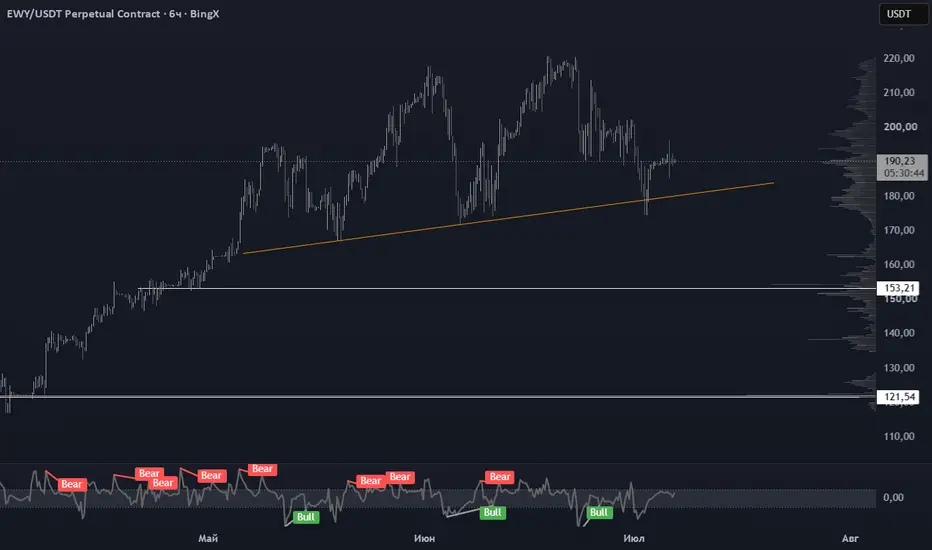The width and height of the screenshot is (932, 550).
Task: Click the Авг label on time axis
Action: click(850, 538)
